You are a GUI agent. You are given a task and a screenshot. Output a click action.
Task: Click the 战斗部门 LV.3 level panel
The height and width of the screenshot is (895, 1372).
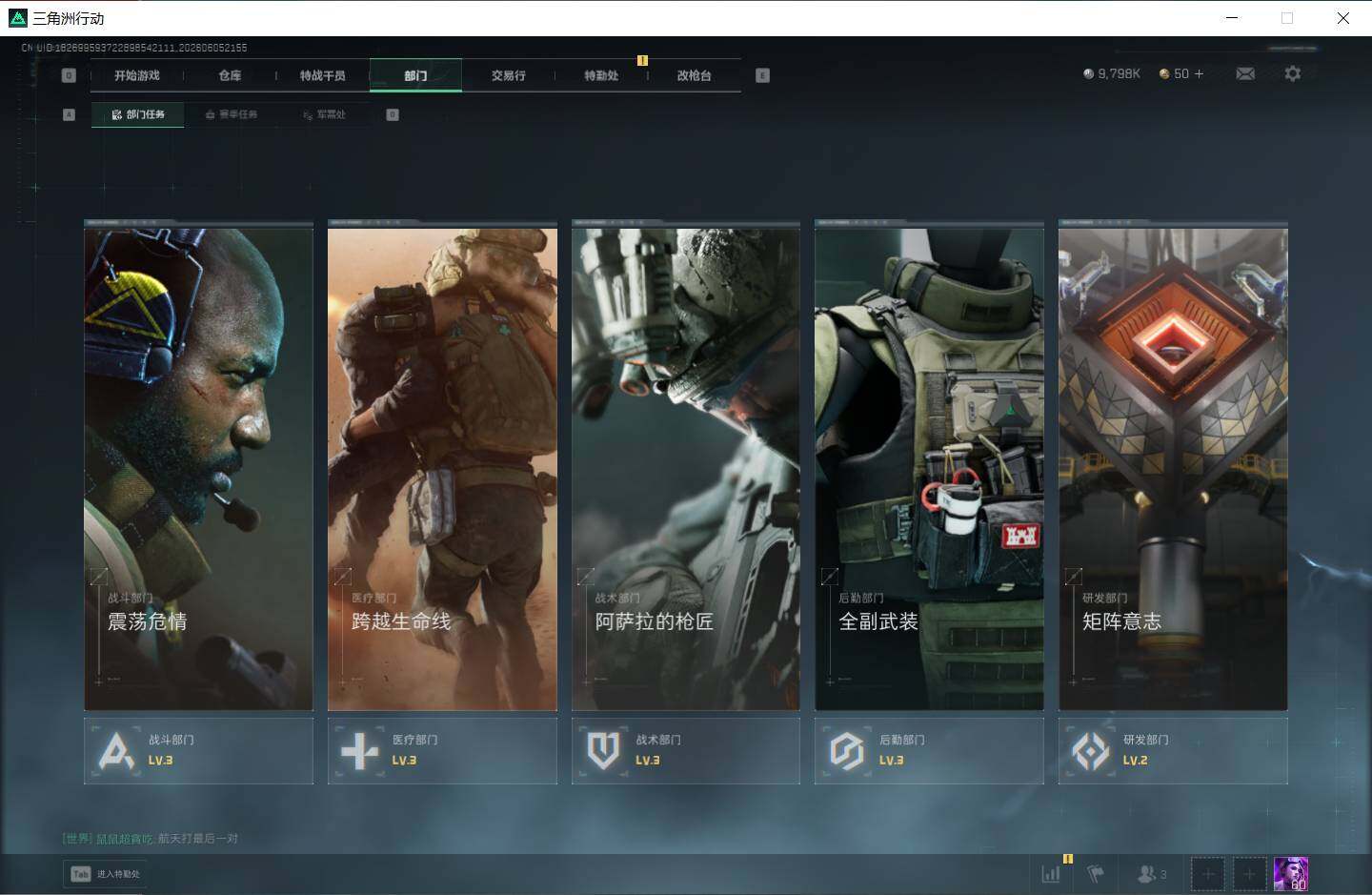(198, 750)
